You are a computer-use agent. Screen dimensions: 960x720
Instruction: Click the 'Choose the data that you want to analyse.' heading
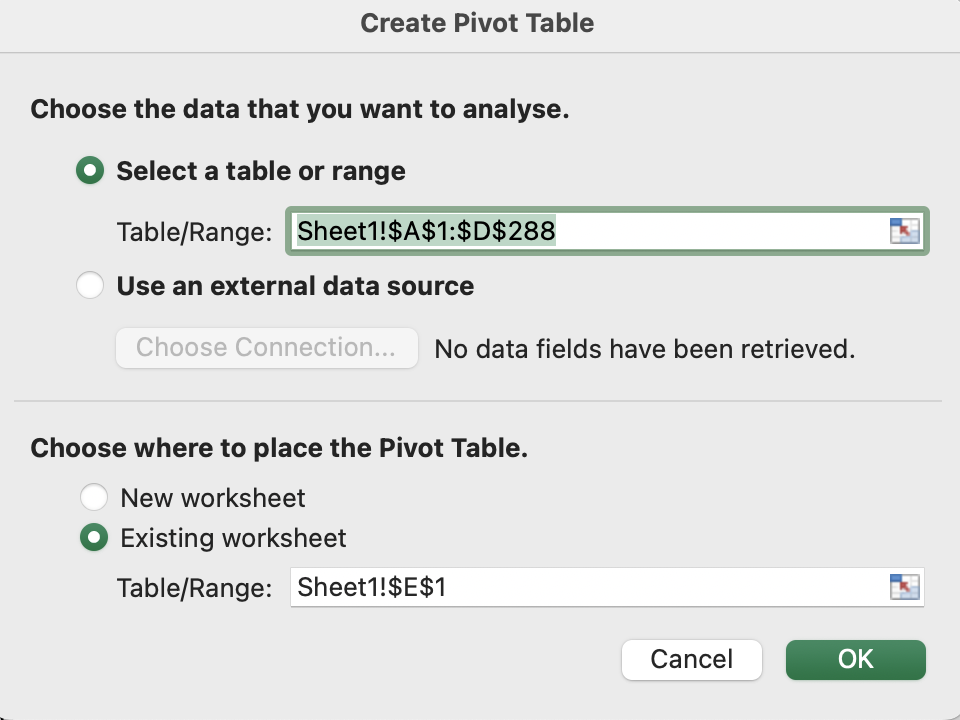300,109
